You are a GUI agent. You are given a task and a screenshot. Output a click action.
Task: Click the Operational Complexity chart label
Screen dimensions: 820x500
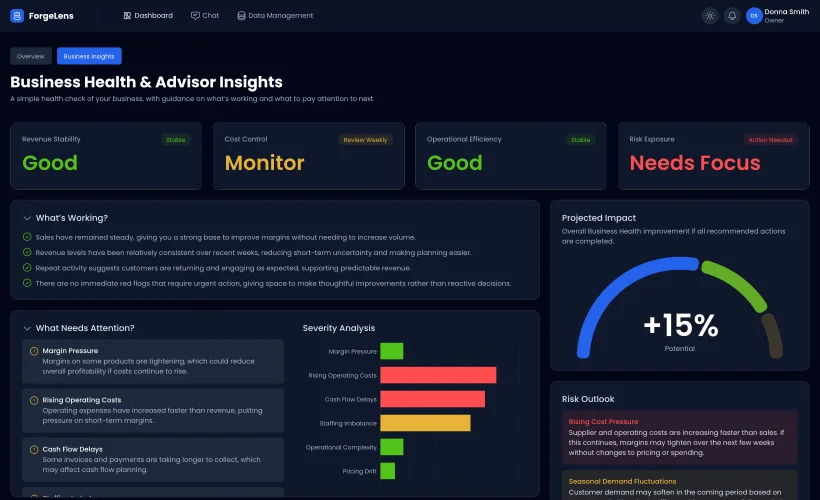(341, 447)
